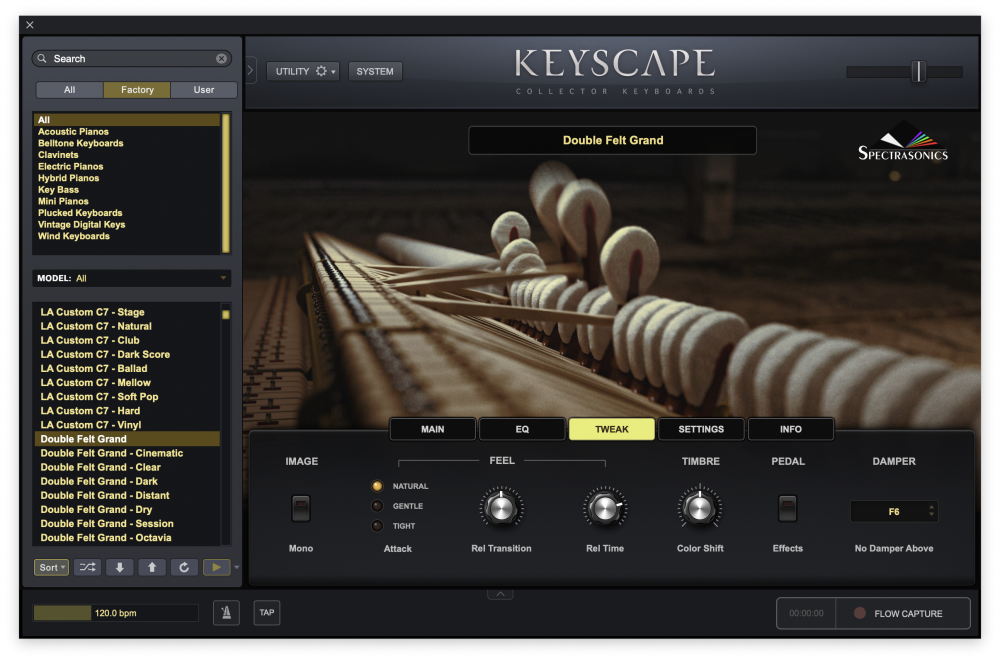Click the Tap tempo button
This screenshot has height=661, width=1000.
[267, 613]
